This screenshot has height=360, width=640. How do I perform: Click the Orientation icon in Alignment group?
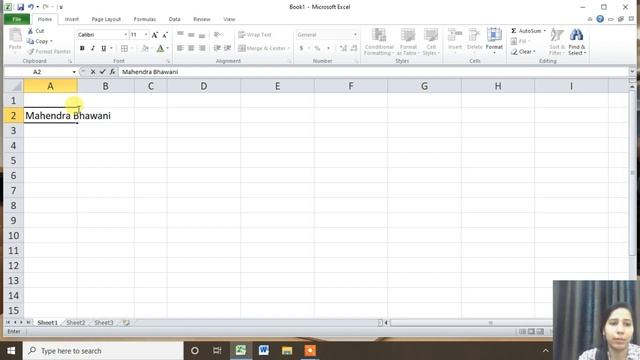(218, 35)
